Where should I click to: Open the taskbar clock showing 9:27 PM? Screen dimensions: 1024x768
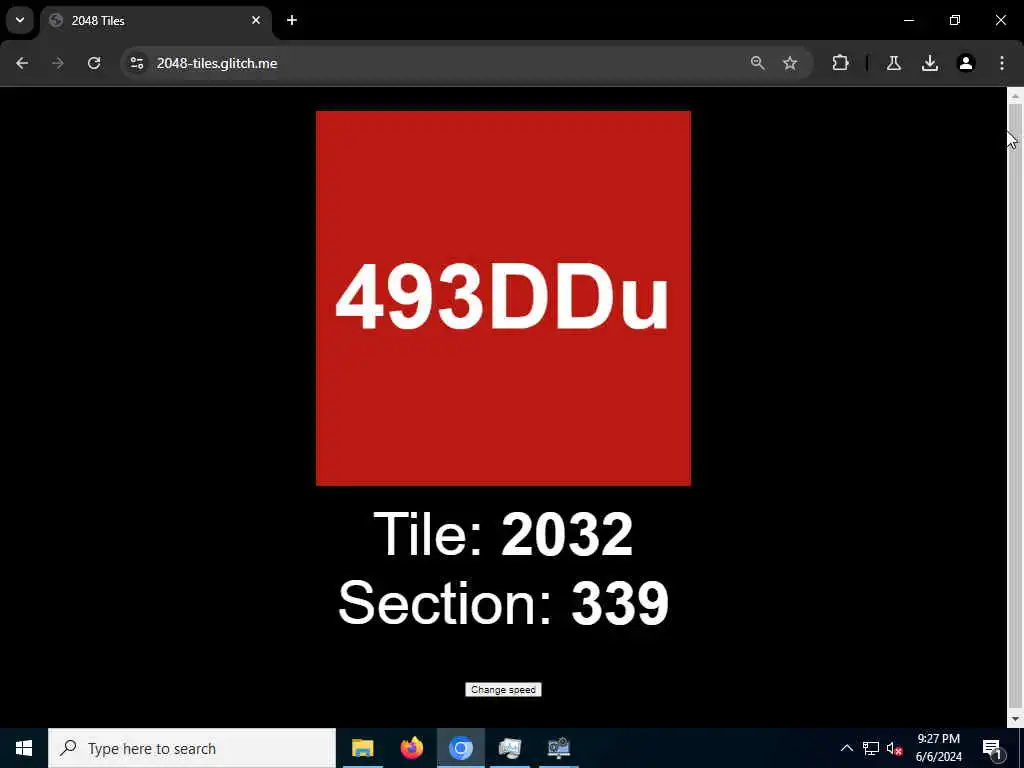(x=938, y=748)
